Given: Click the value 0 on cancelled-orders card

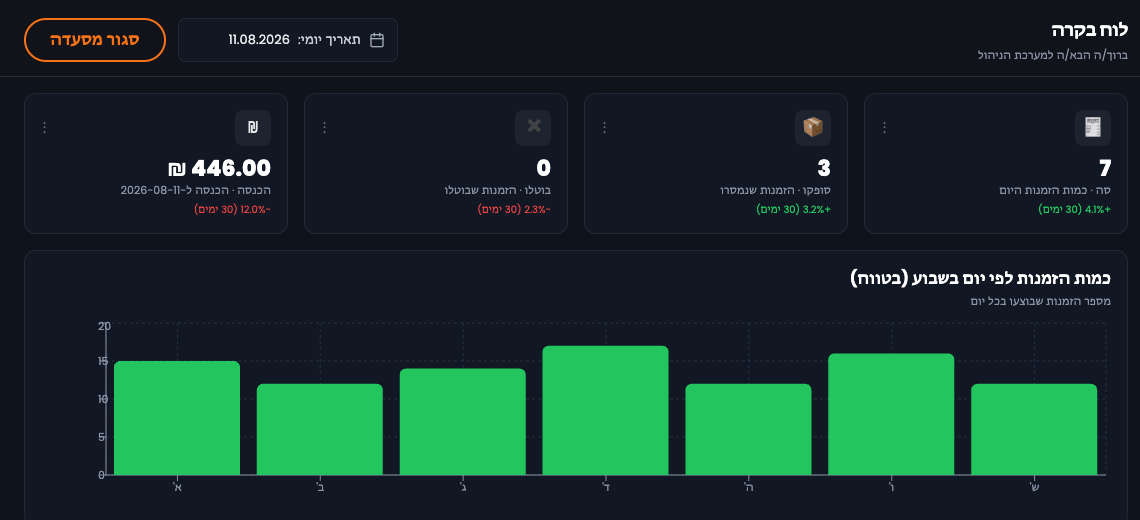Looking at the screenshot, I should coord(544,169).
